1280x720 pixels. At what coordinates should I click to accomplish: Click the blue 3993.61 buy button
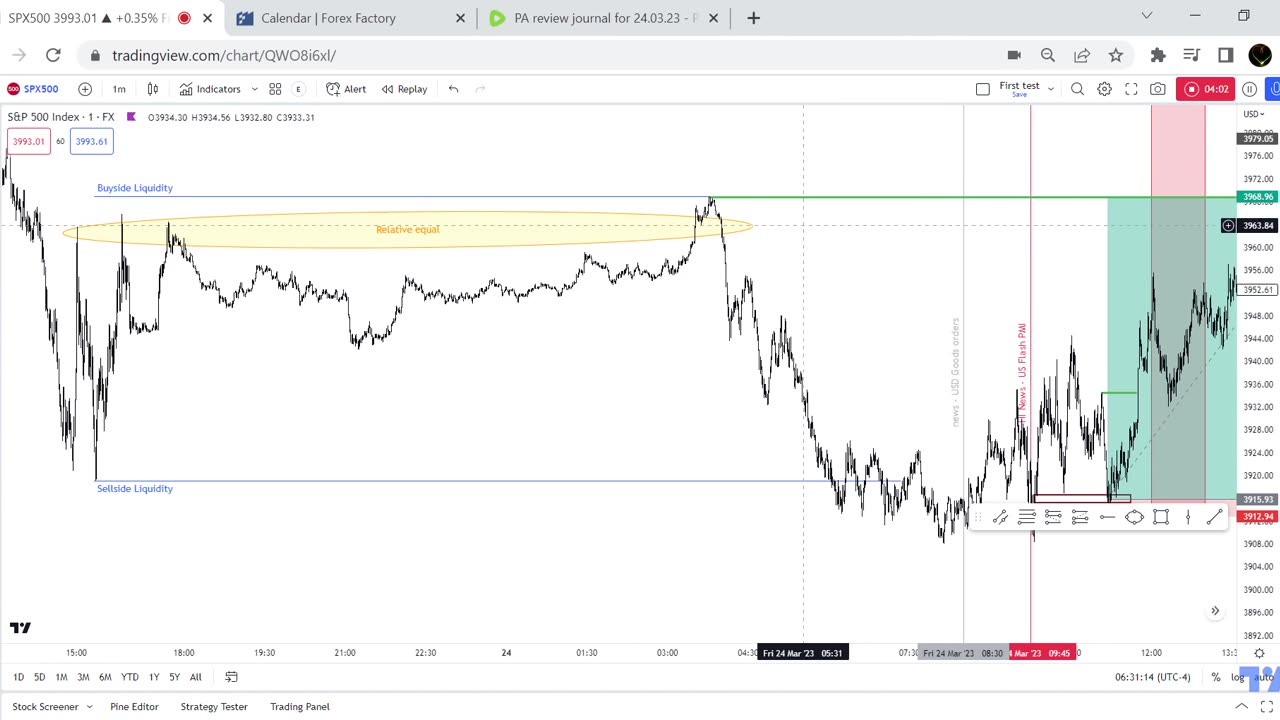[x=91, y=141]
